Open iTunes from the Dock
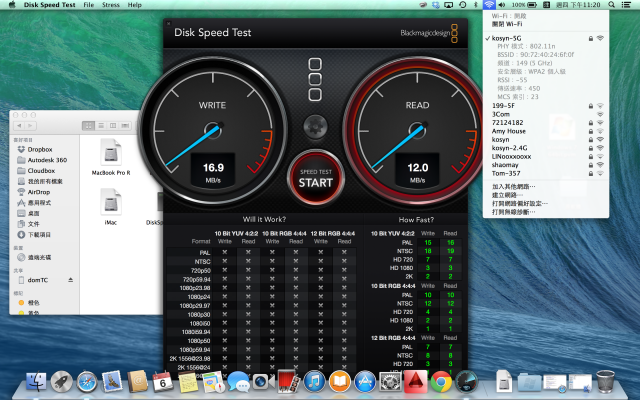 click(314, 382)
